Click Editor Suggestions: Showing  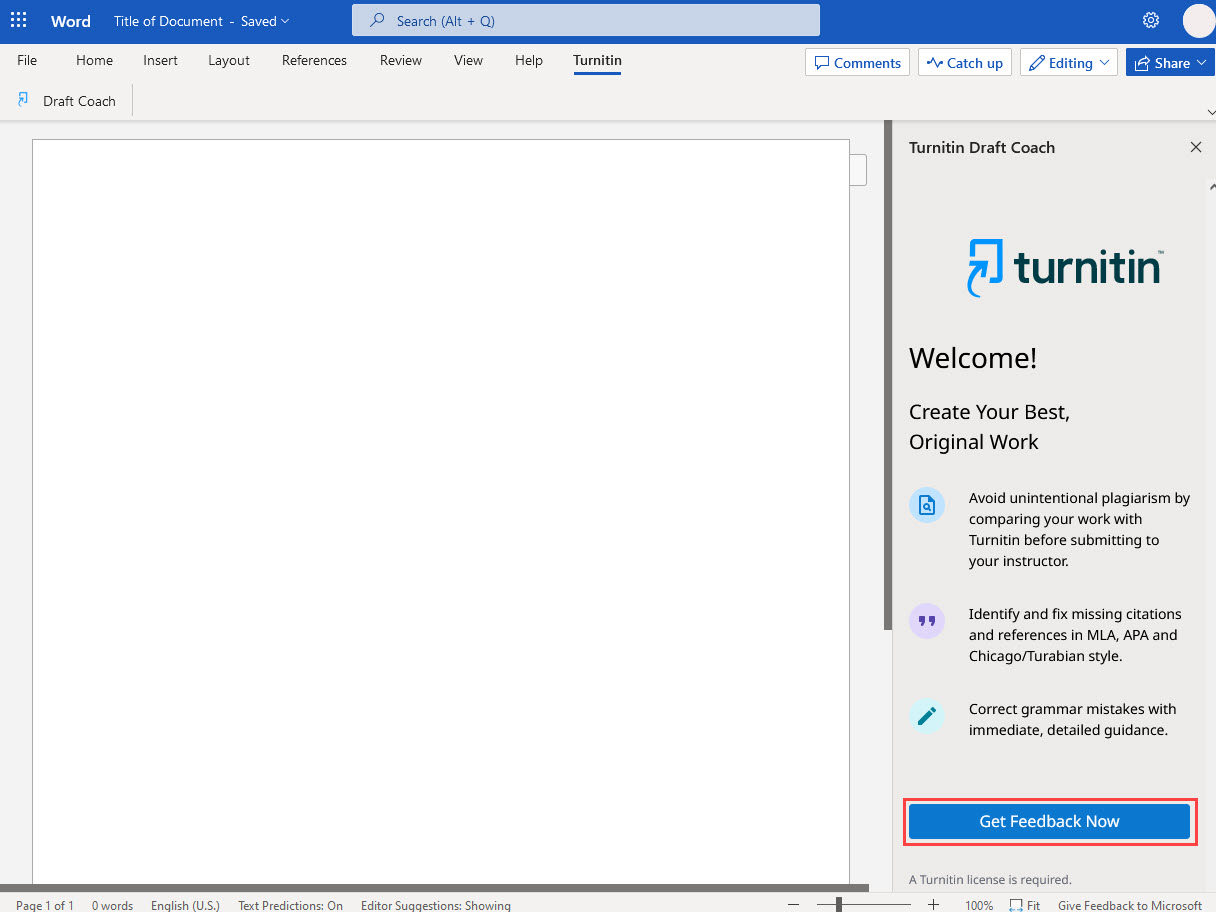(x=436, y=906)
